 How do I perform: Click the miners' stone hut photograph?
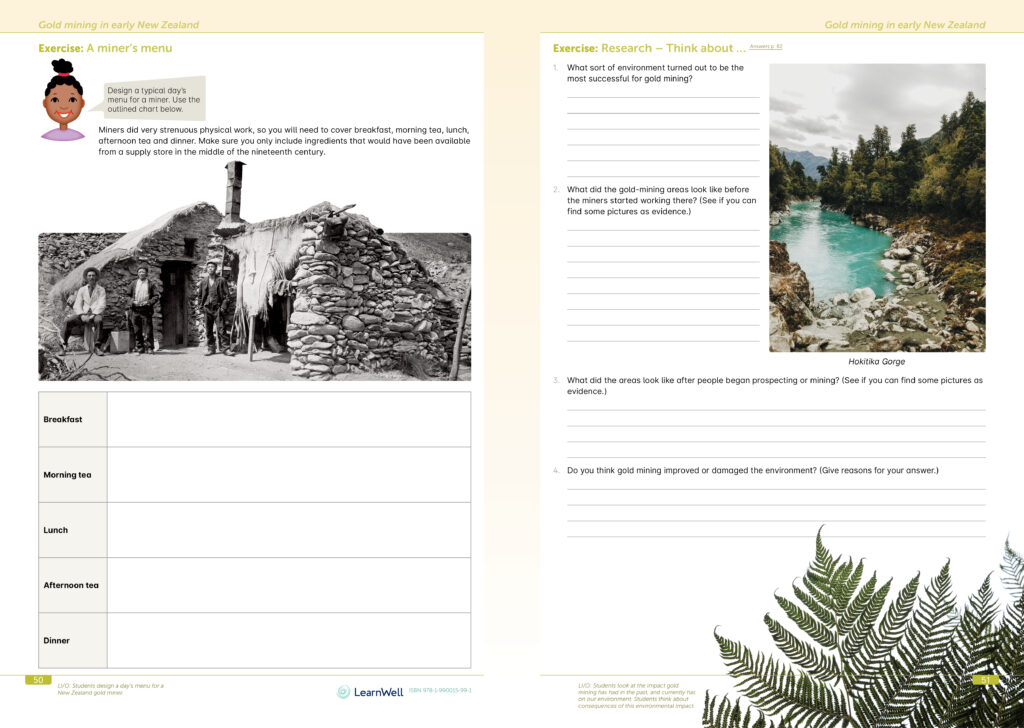point(255,271)
